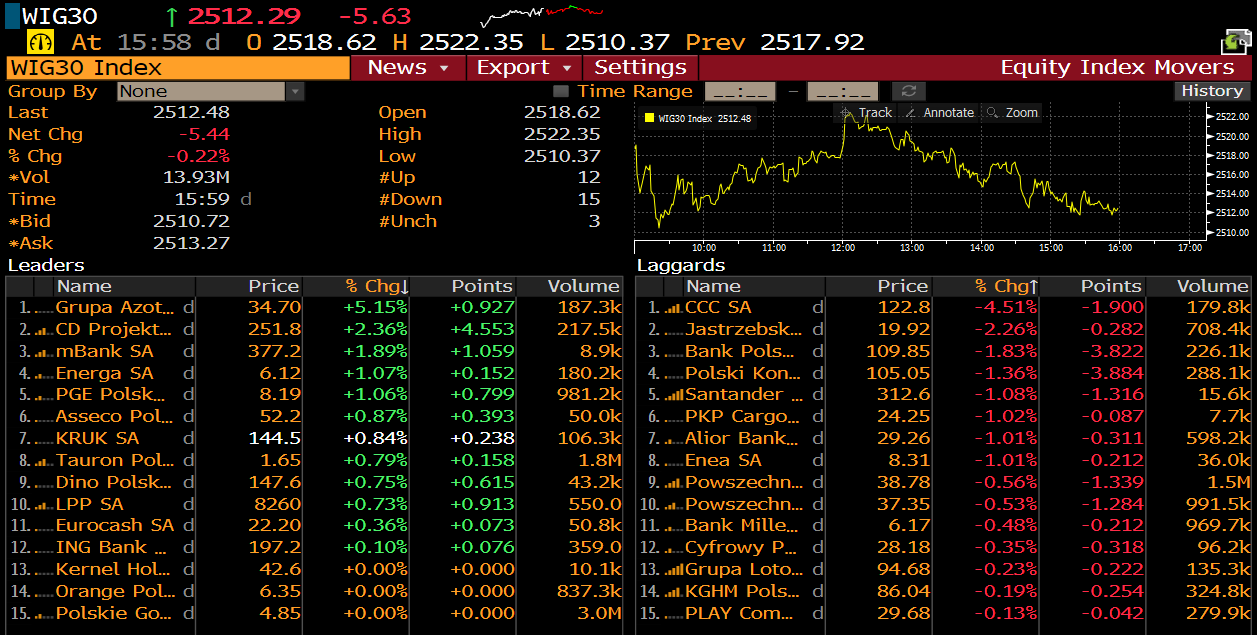Expand the Export menu
Screen dimensions: 1257x635
coord(523,67)
